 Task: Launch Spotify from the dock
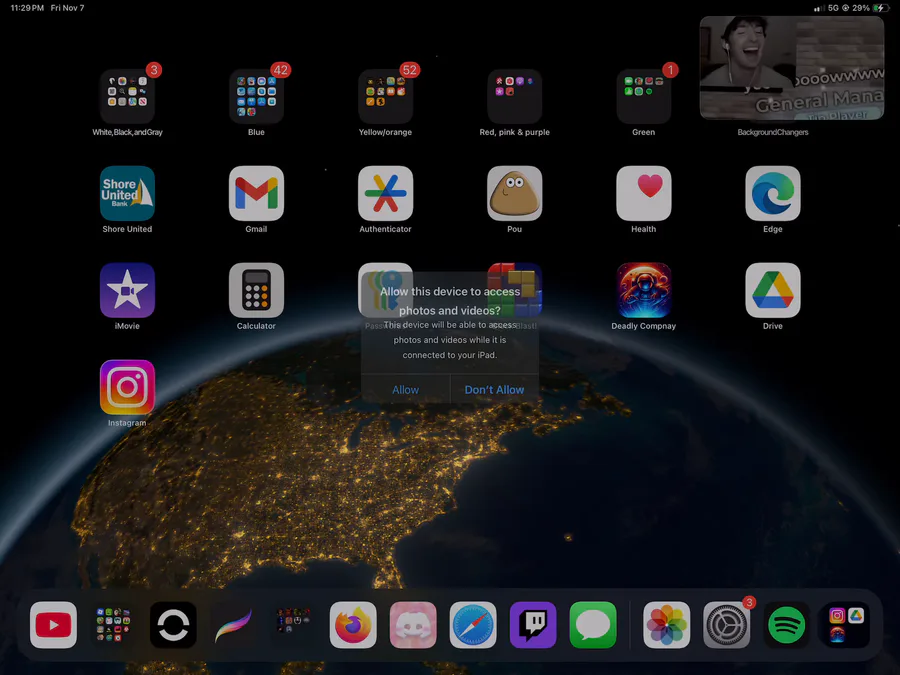pyautogui.click(x=786, y=625)
